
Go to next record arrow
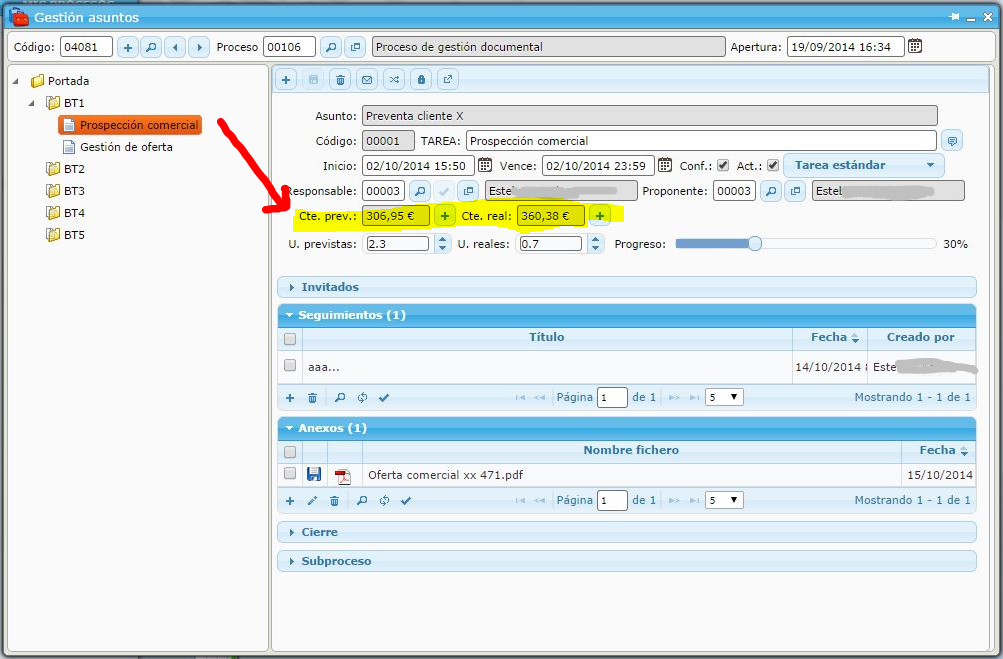pos(199,47)
